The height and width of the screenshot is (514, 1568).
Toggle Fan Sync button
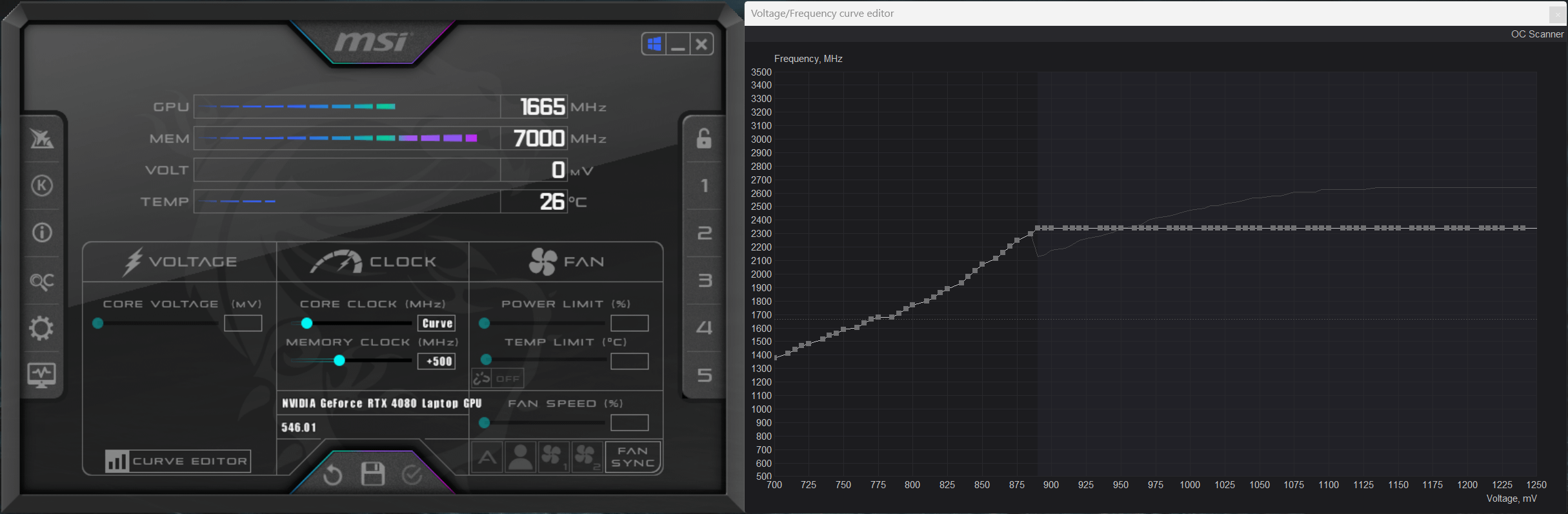[633, 457]
